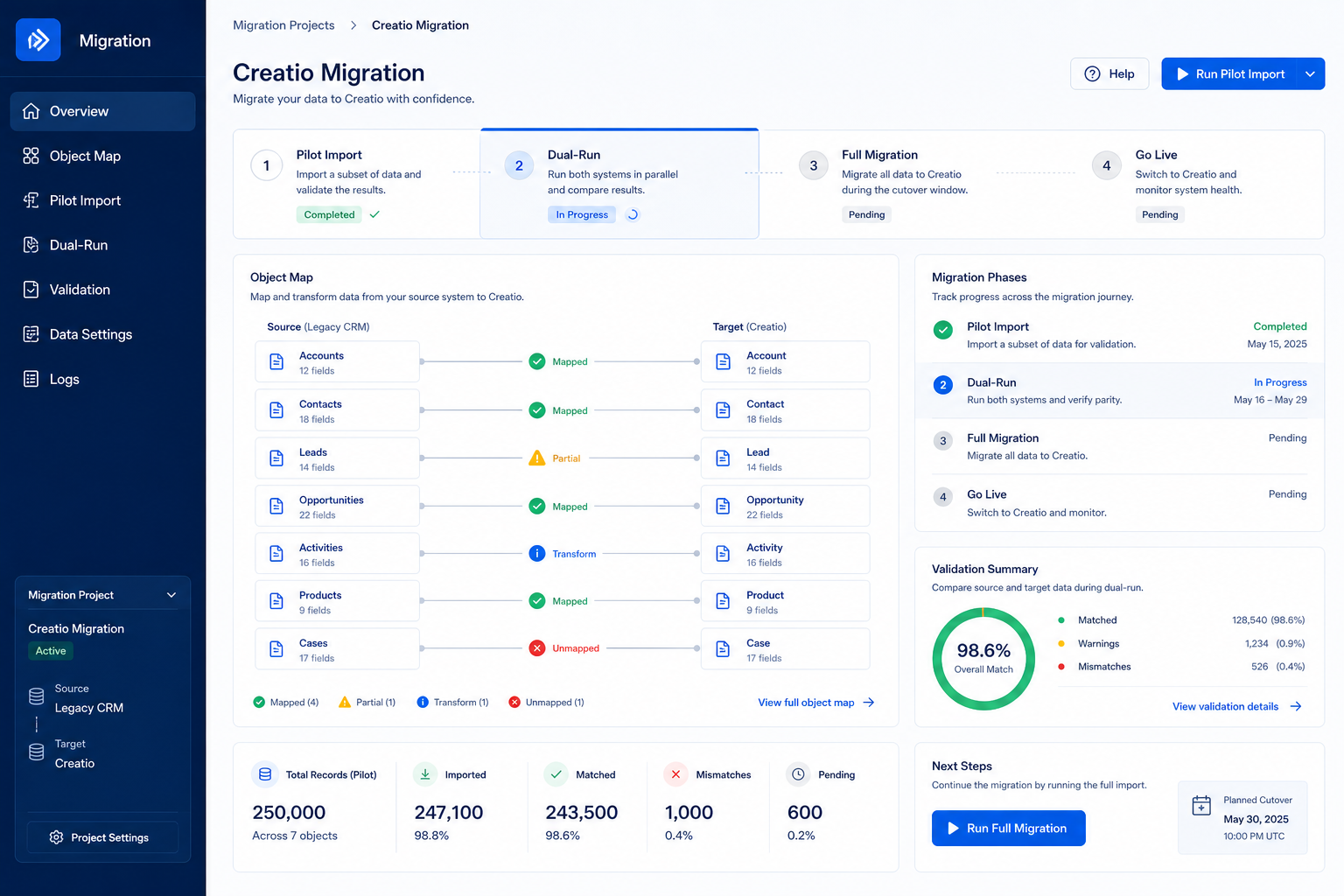Click the green Matched legend dot
Image resolution: width=1344 pixels, height=896 pixels.
pyautogui.click(x=1061, y=620)
